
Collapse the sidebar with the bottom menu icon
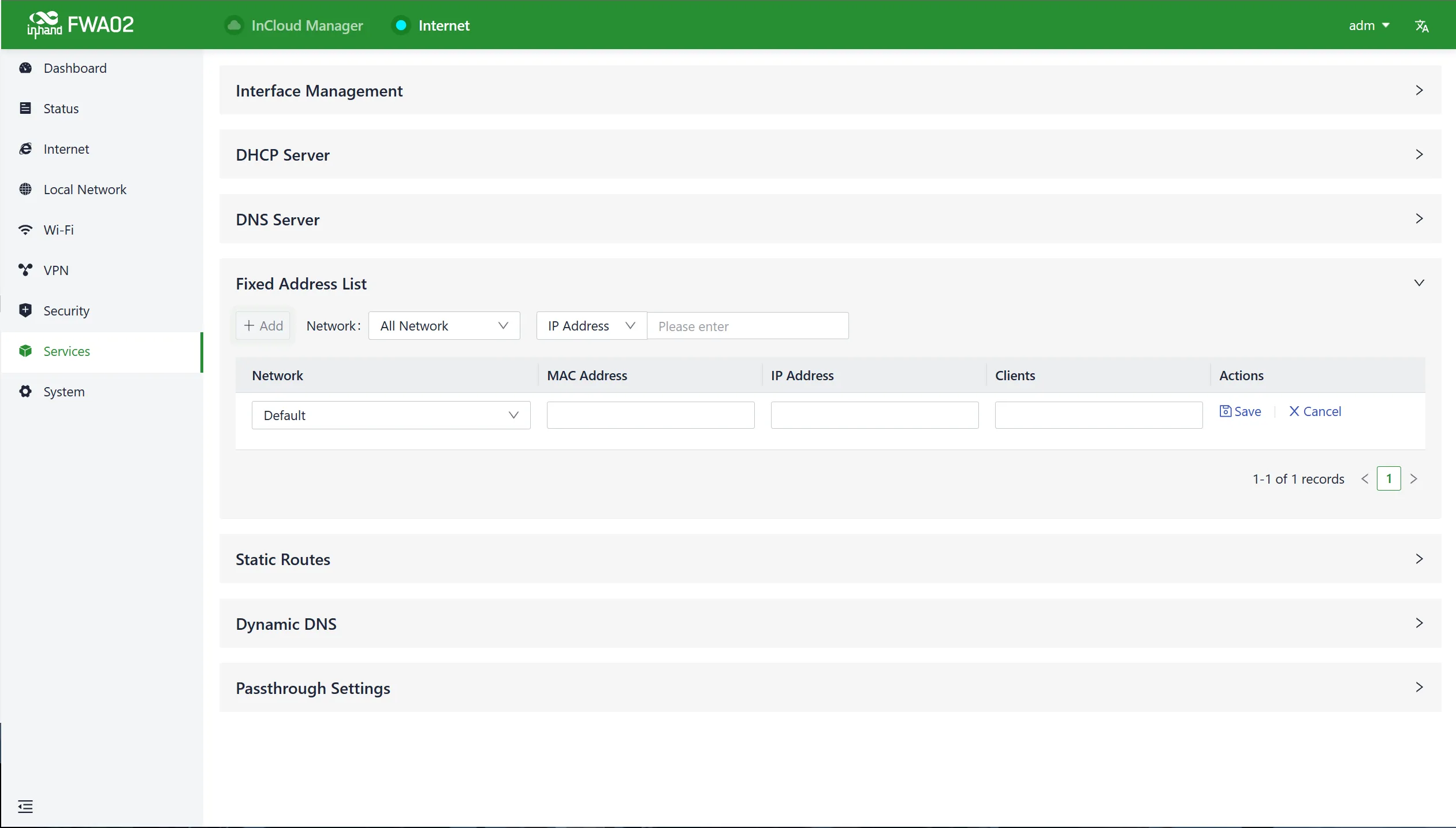(25, 806)
